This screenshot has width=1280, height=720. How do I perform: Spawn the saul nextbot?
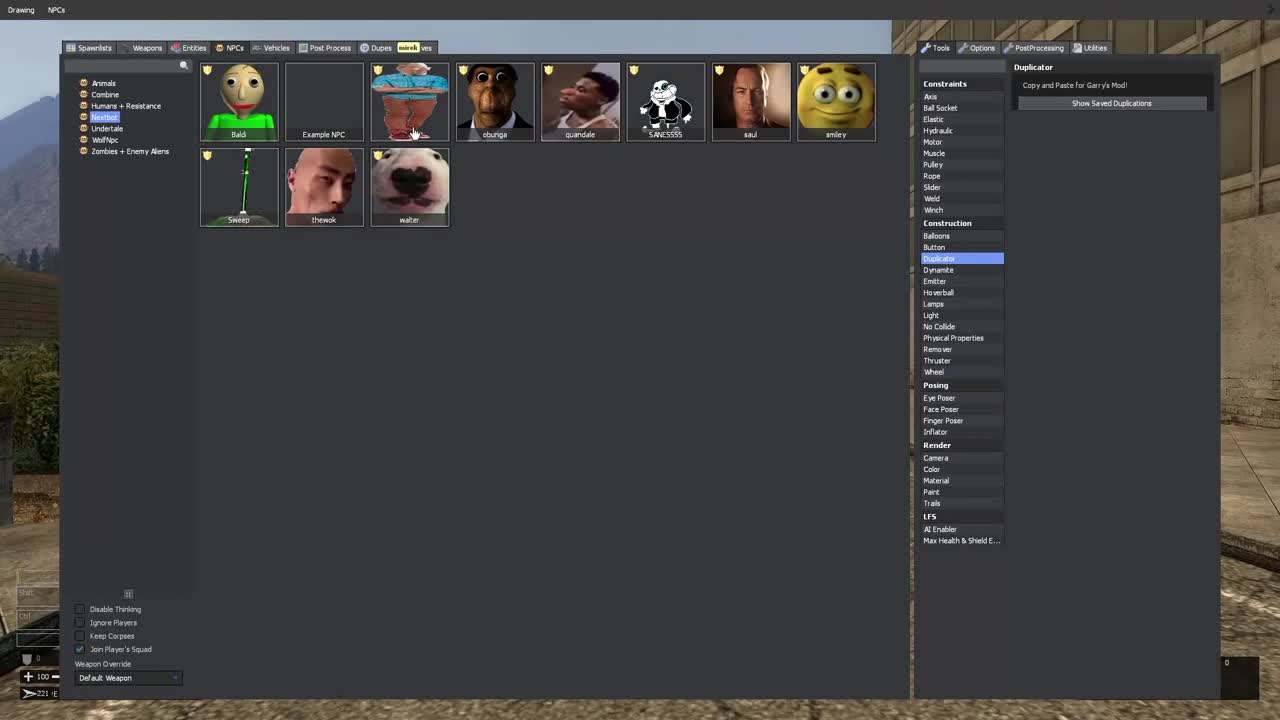point(751,102)
